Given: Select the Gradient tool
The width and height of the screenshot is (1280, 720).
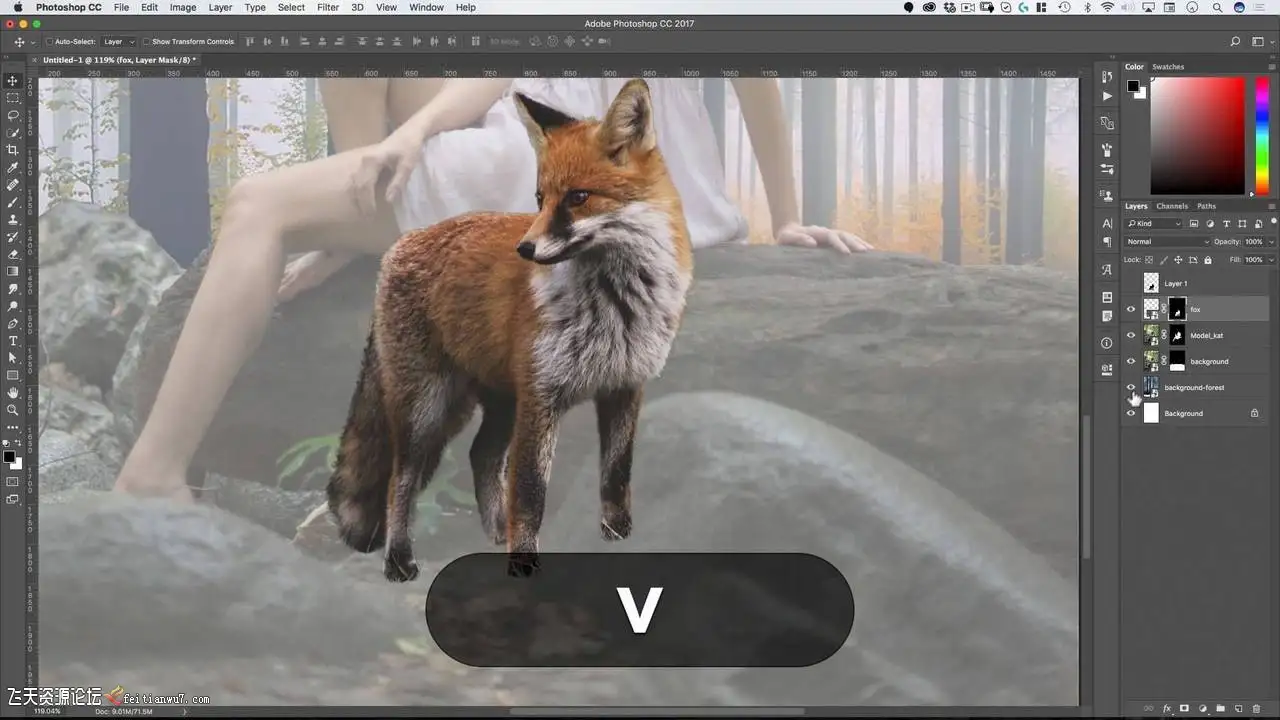Looking at the screenshot, I should point(13,271).
